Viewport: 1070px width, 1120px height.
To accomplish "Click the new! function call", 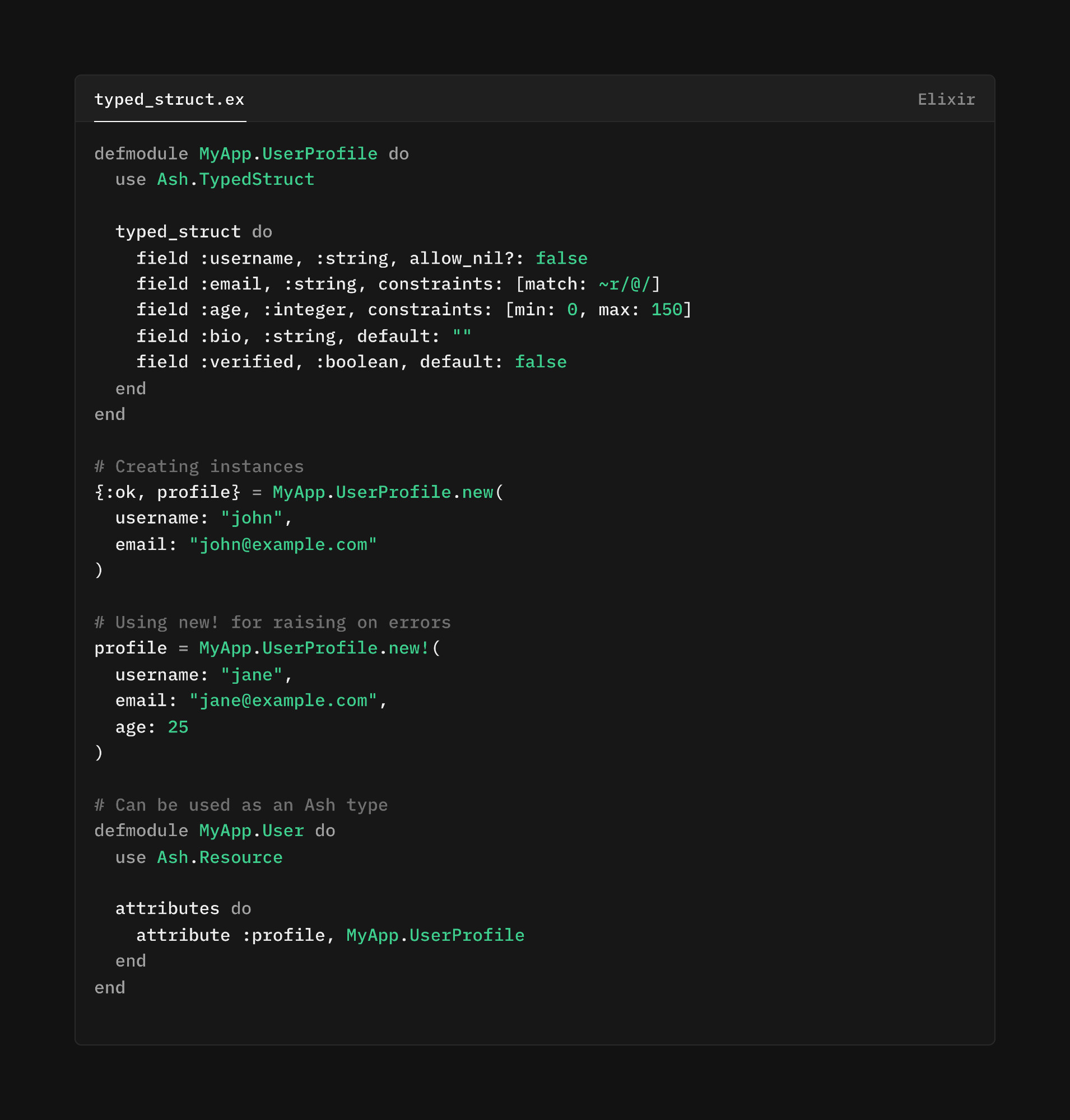I will pyautogui.click(x=408, y=648).
